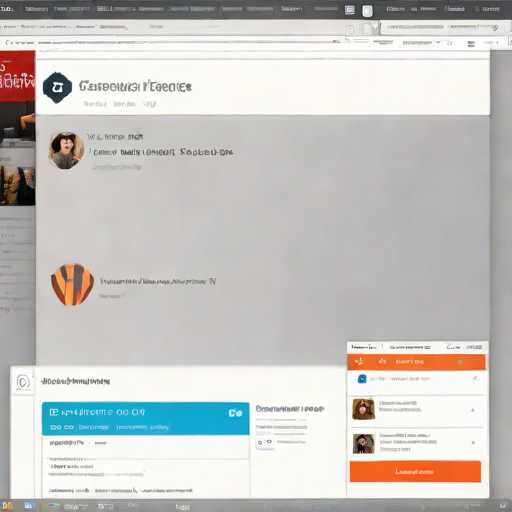This screenshot has width=512, height=512.
Task: Open the dropdown arrow in the address toolbar row
Action: (x=438, y=43)
